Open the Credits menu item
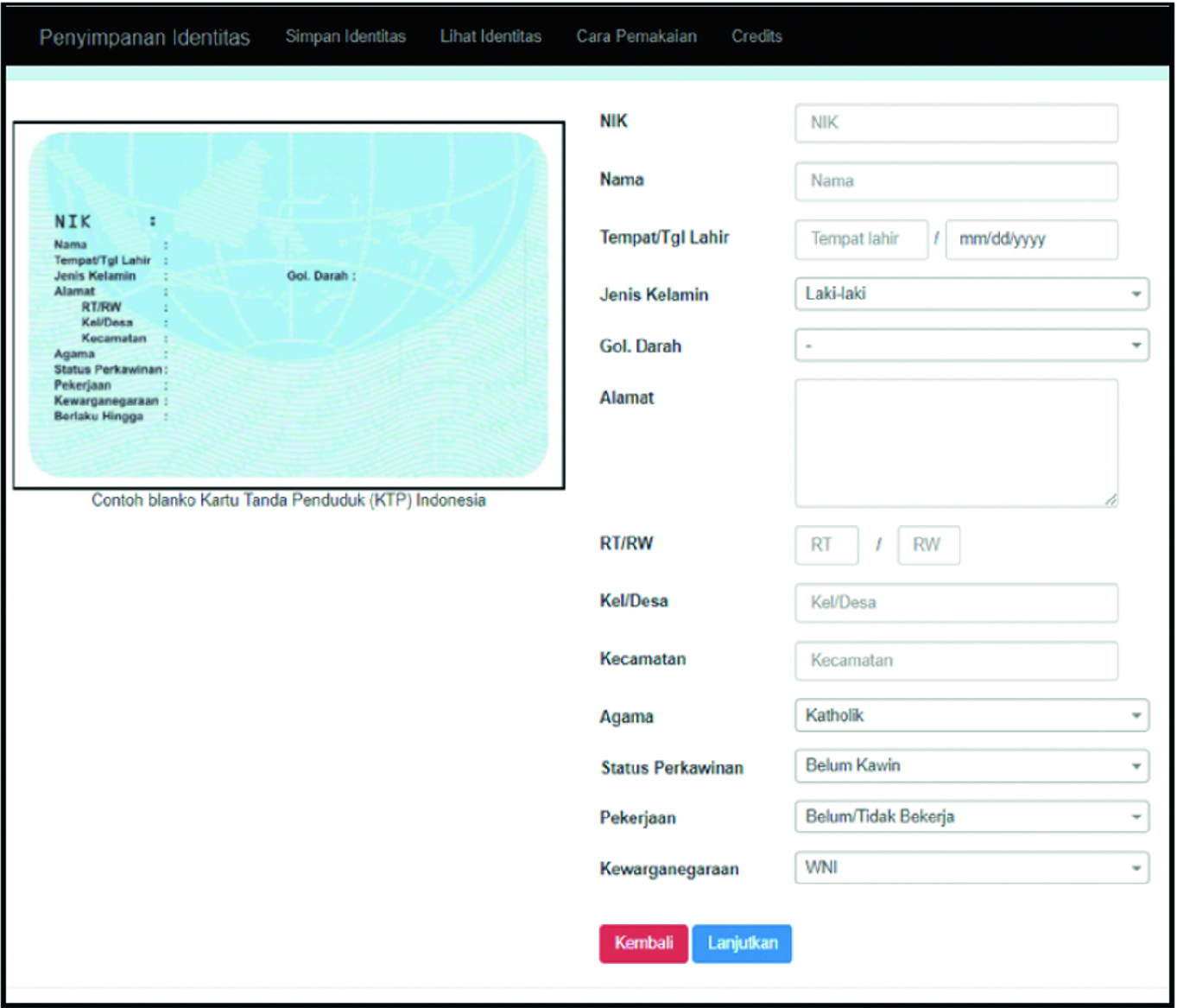Screen dimensions: 1177x1008 coord(756,36)
